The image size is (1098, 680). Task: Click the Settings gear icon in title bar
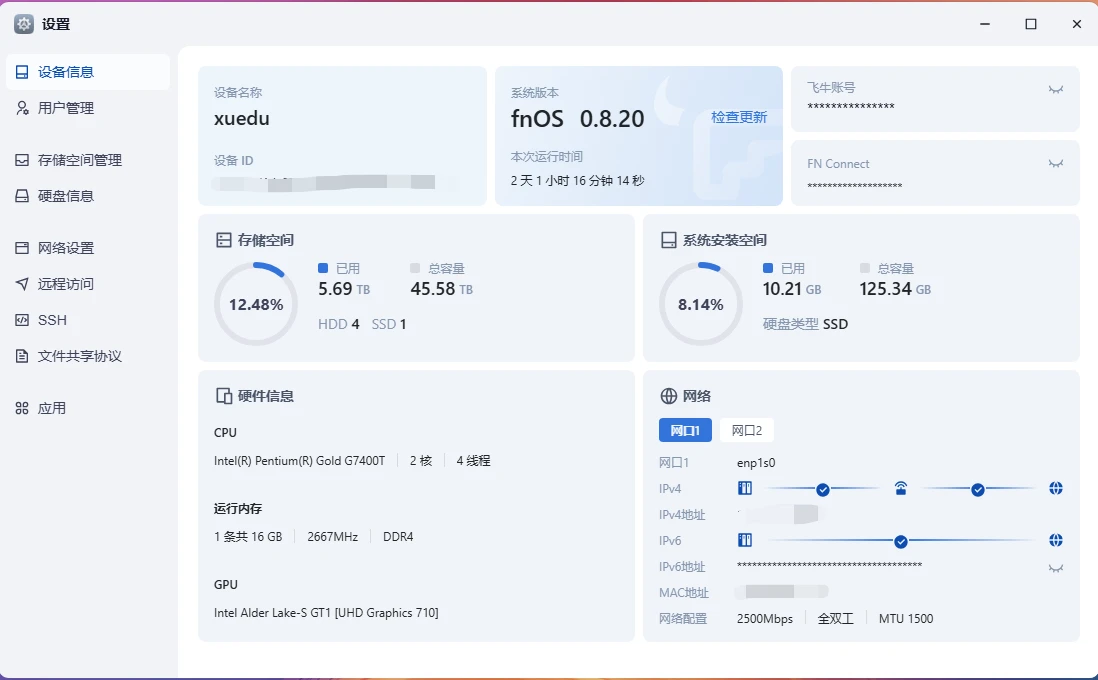click(24, 24)
